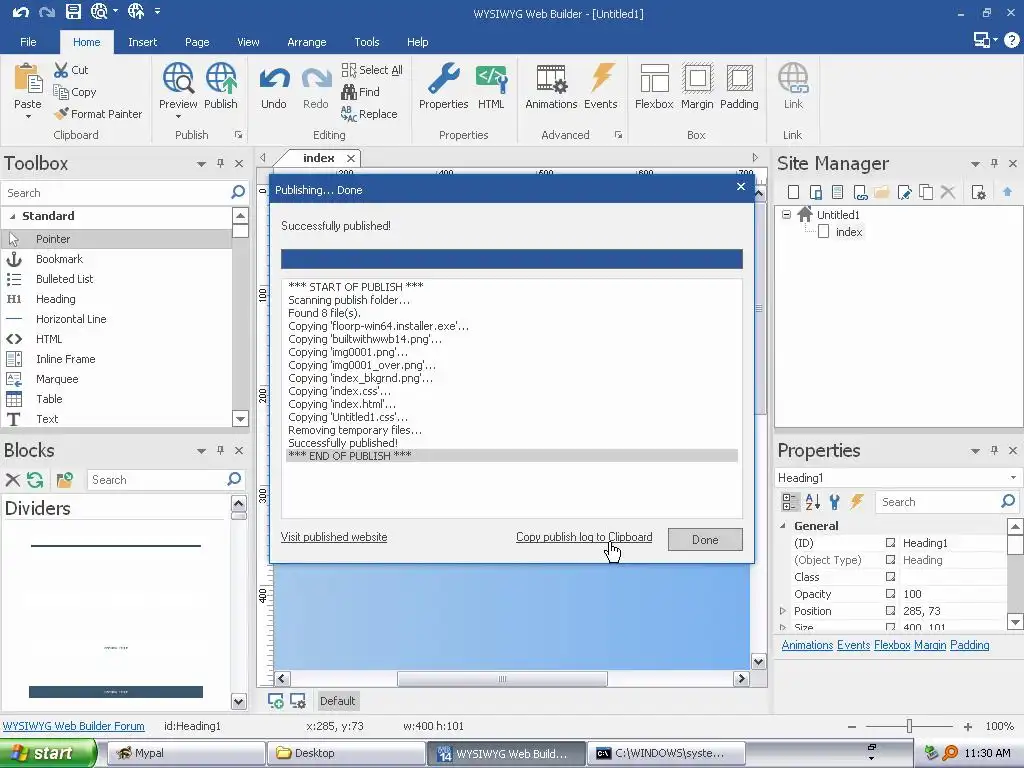Activate the Format Painter tool
This screenshot has height=768, width=1024.
pos(98,114)
